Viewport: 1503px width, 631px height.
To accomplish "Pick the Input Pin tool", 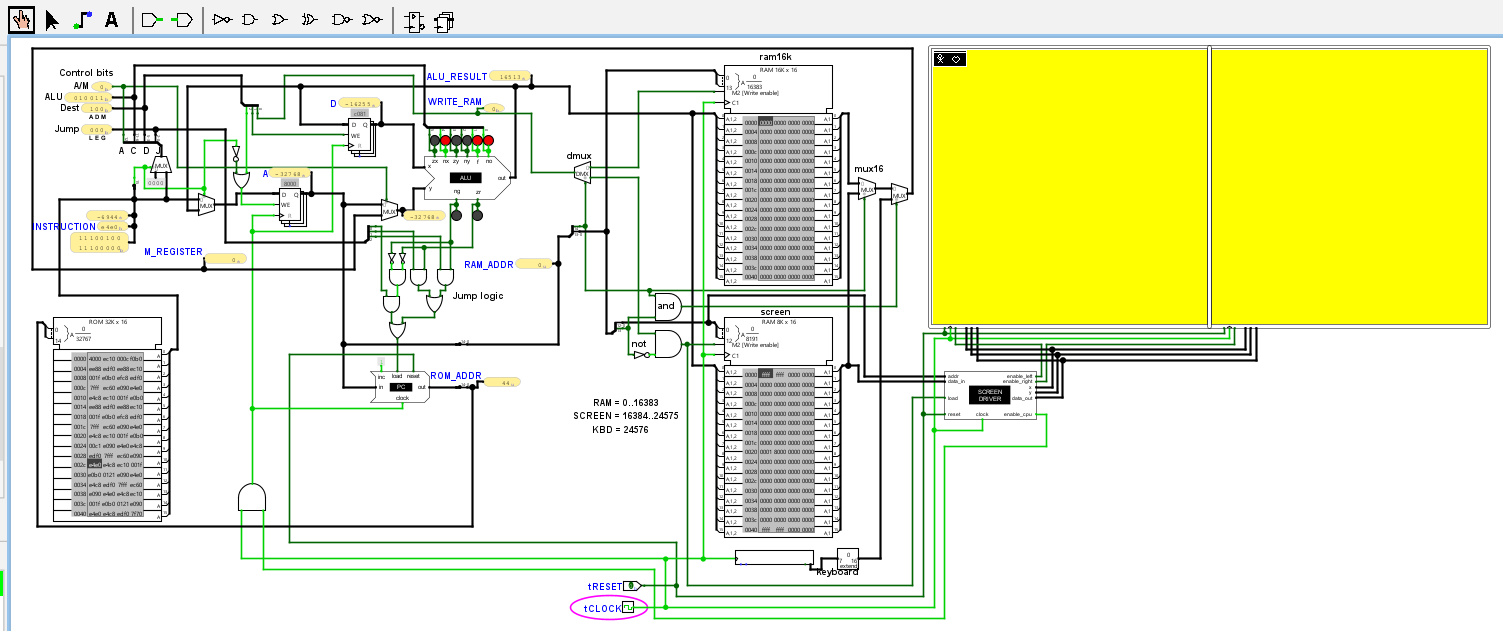I will point(151,19).
